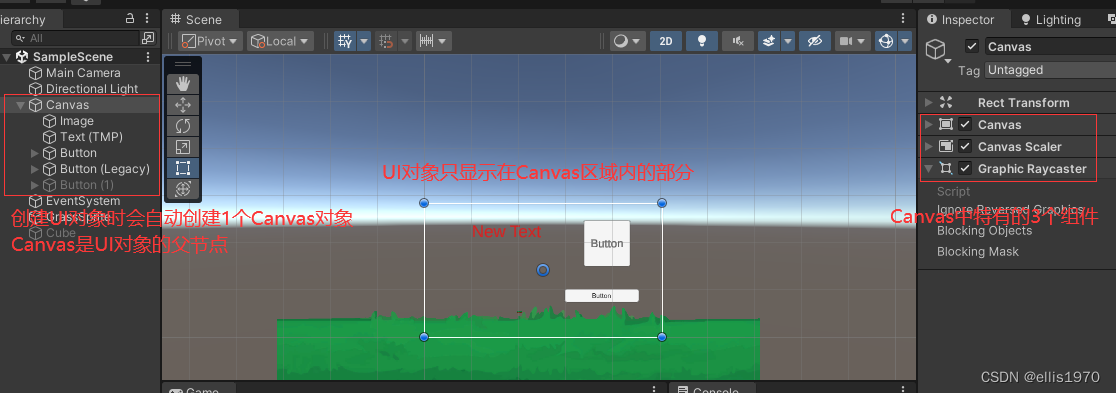Expand the Canvas component foldout

tap(928, 125)
